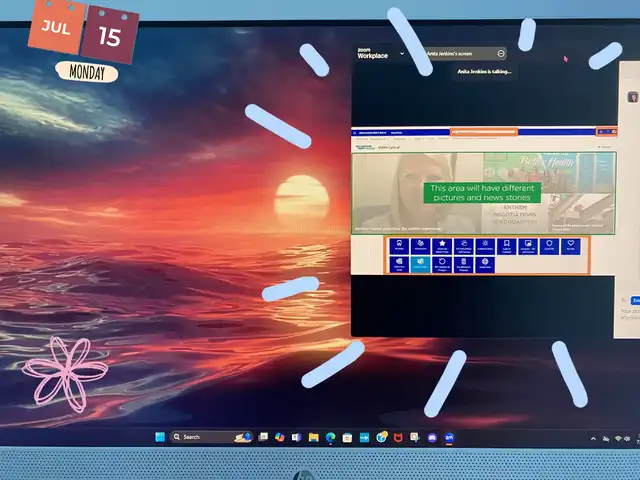Expand the Zoom Workplace dropdown arrow

pyautogui.click(x=402, y=53)
